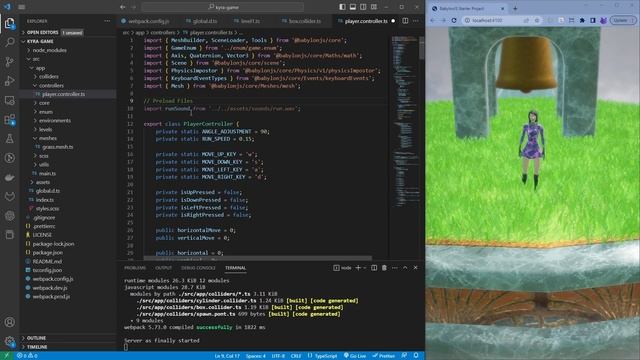Maximize the terminal panel size chevron
Image resolution: width=640 pixels, height=360 pixels.
[405, 268]
